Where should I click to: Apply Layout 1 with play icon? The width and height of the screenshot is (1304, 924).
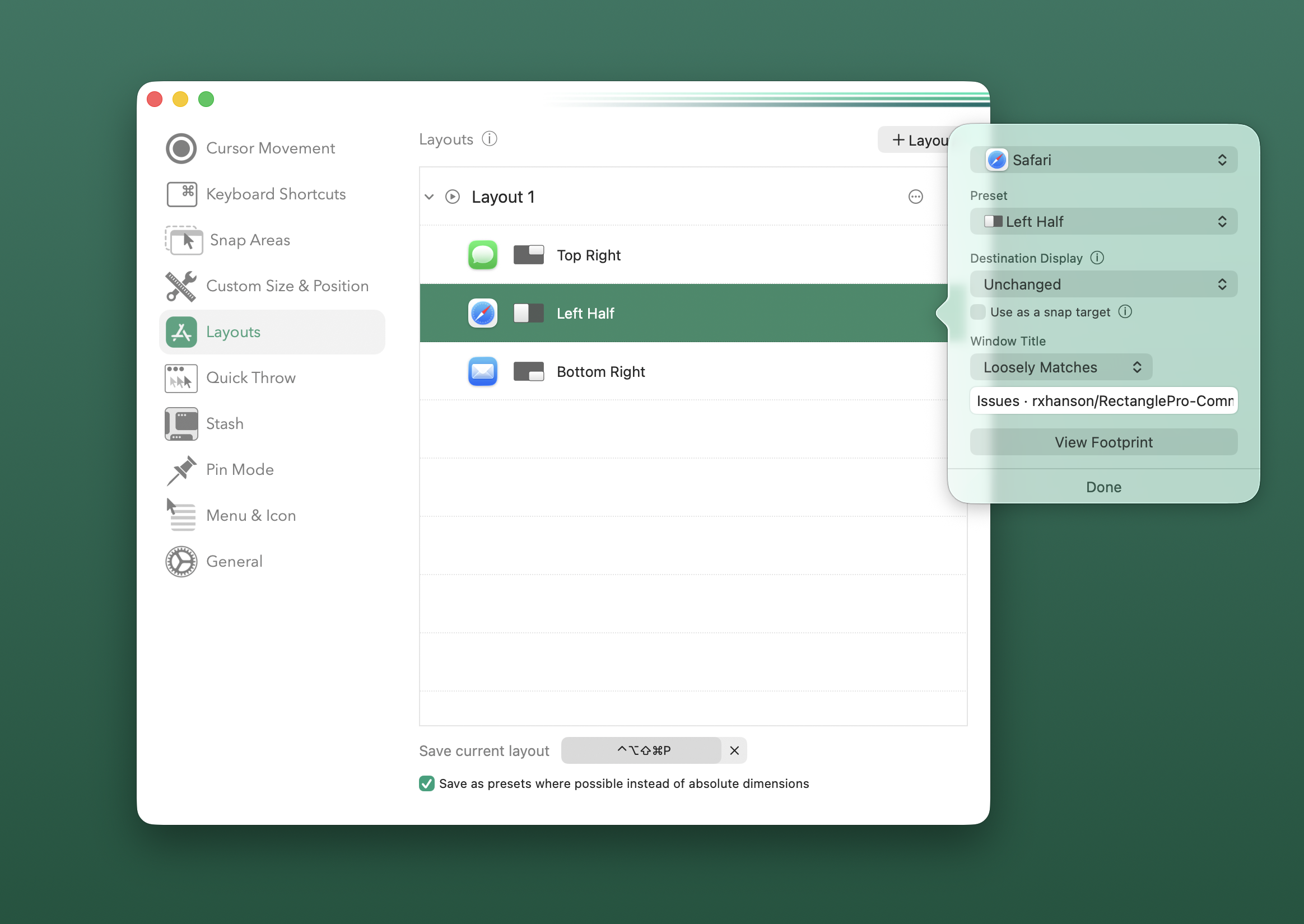coord(452,197)
